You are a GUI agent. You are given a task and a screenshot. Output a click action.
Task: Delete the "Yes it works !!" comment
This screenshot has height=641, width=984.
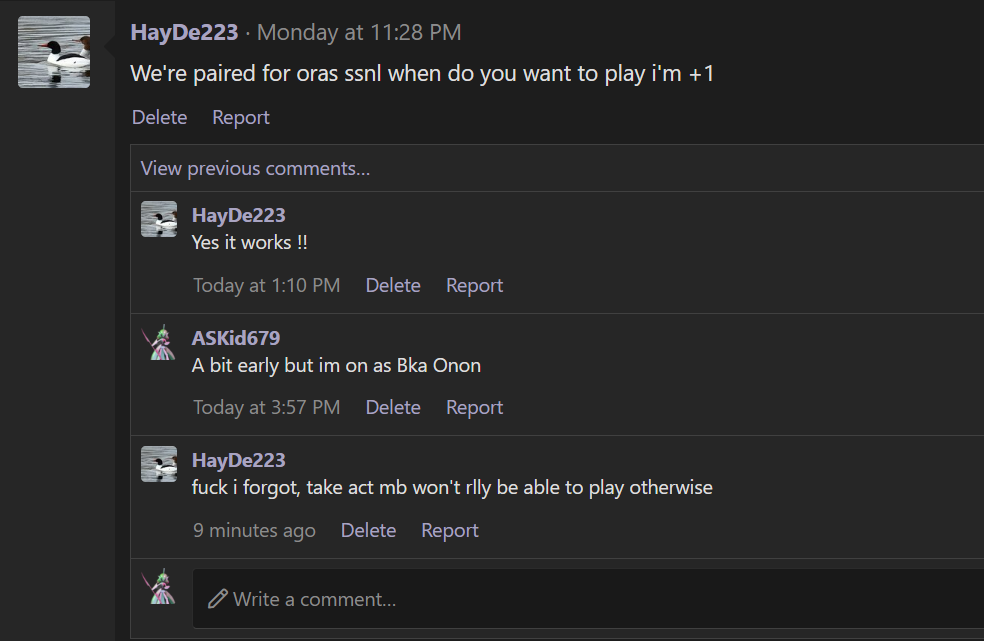pyautogui.click(x=393, y=285)
